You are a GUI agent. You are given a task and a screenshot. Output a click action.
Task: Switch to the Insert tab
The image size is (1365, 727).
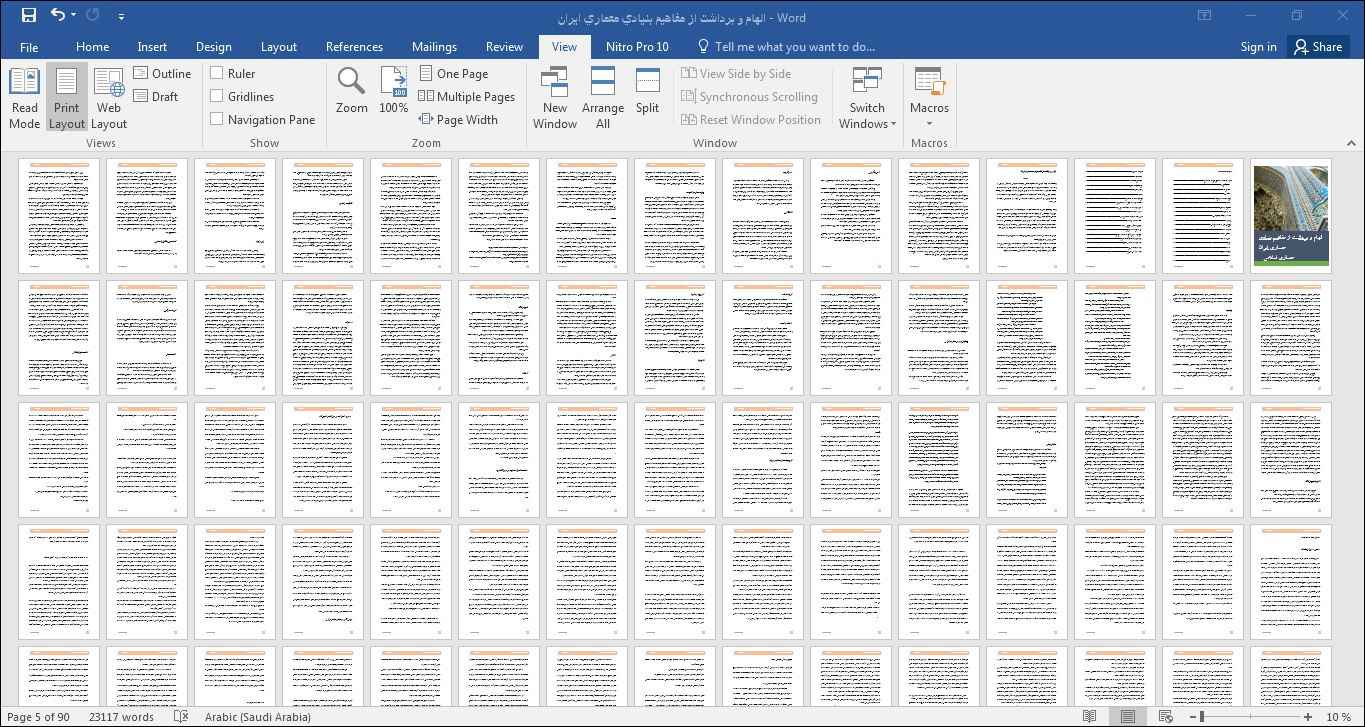point(152,47)
